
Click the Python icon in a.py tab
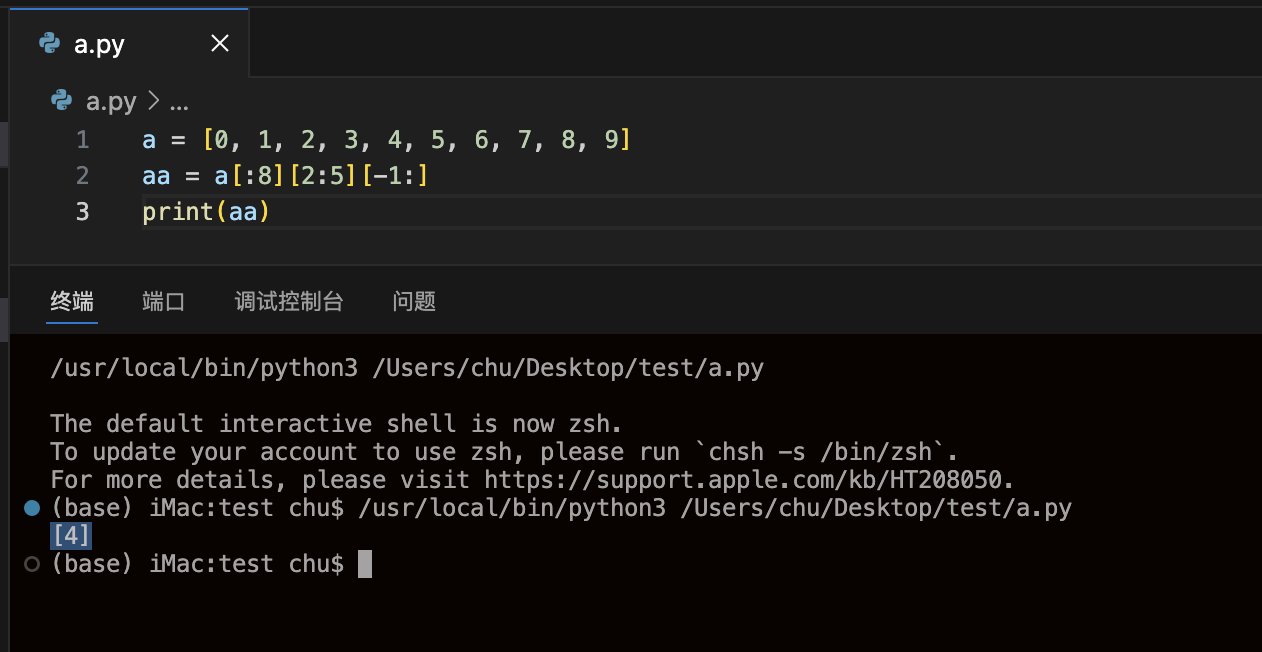tap(49, 43)
